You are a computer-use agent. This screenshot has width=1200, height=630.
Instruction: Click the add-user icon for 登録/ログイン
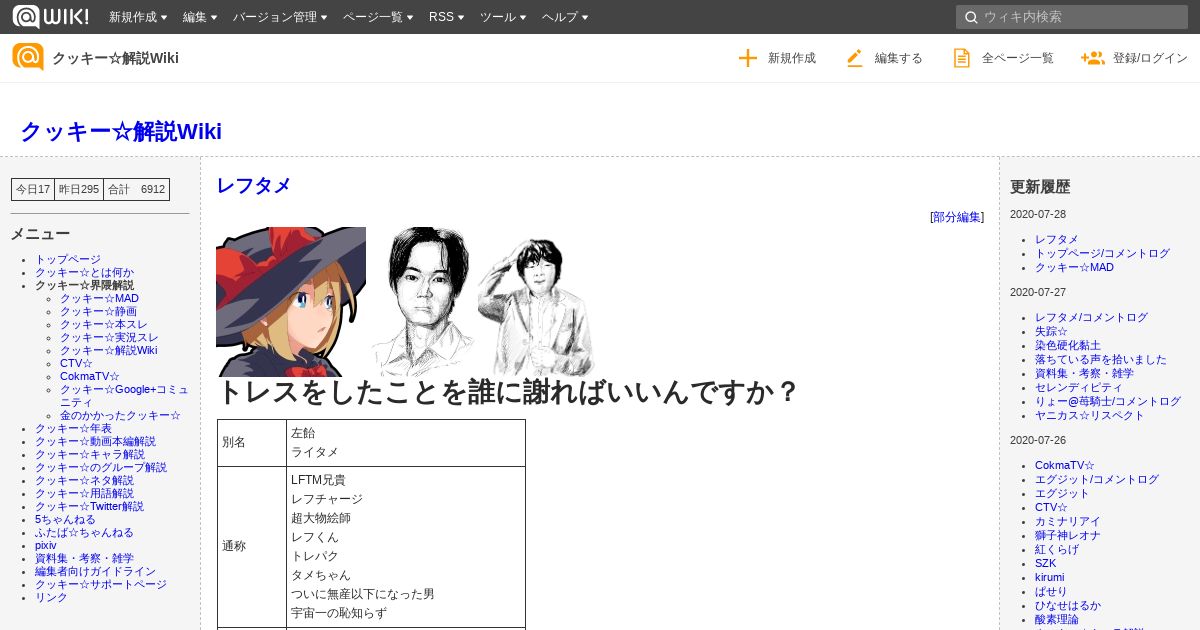coord(1092,58)
